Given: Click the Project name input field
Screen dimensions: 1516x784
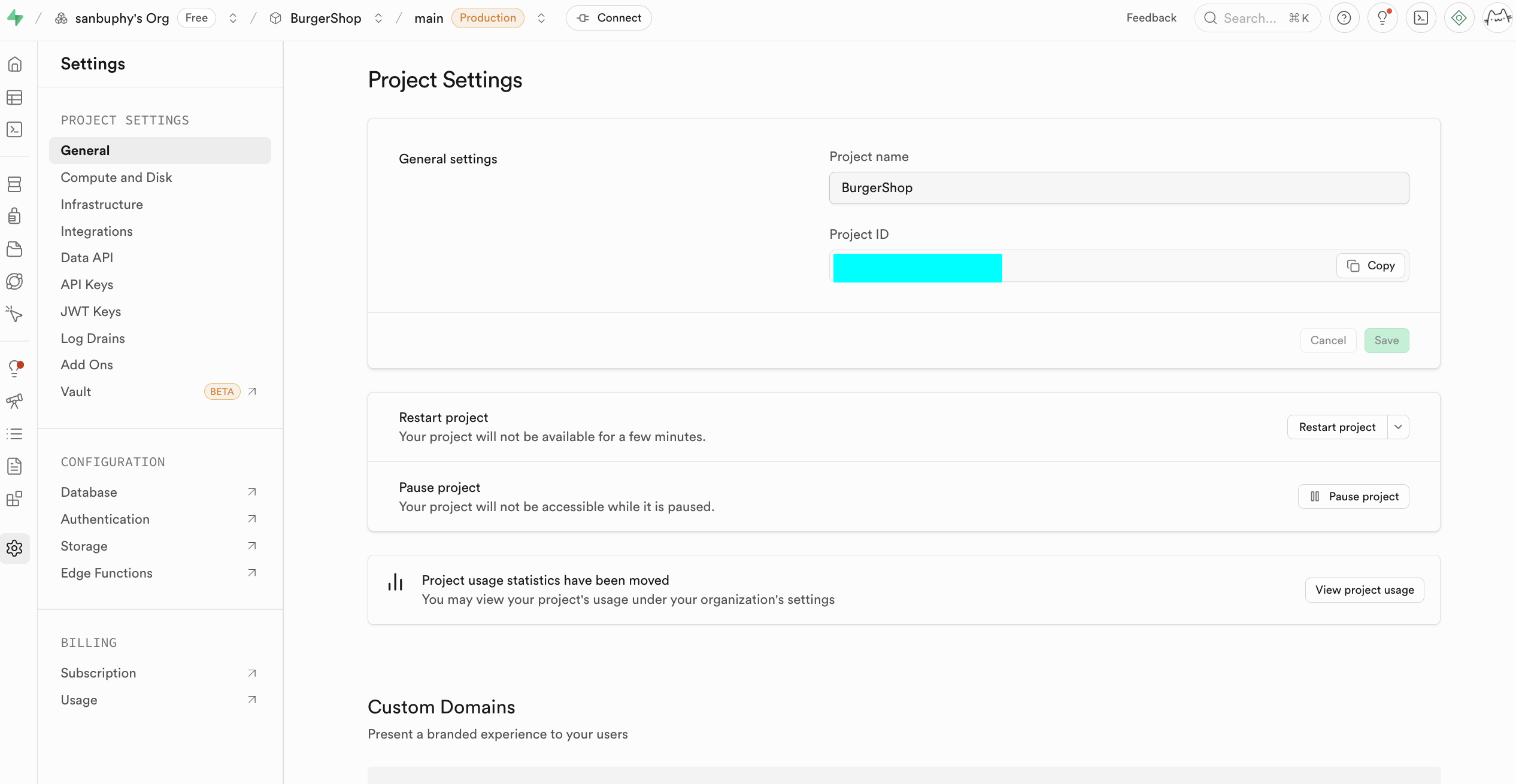Looking at the screenshot, I should click(1118, 188).
